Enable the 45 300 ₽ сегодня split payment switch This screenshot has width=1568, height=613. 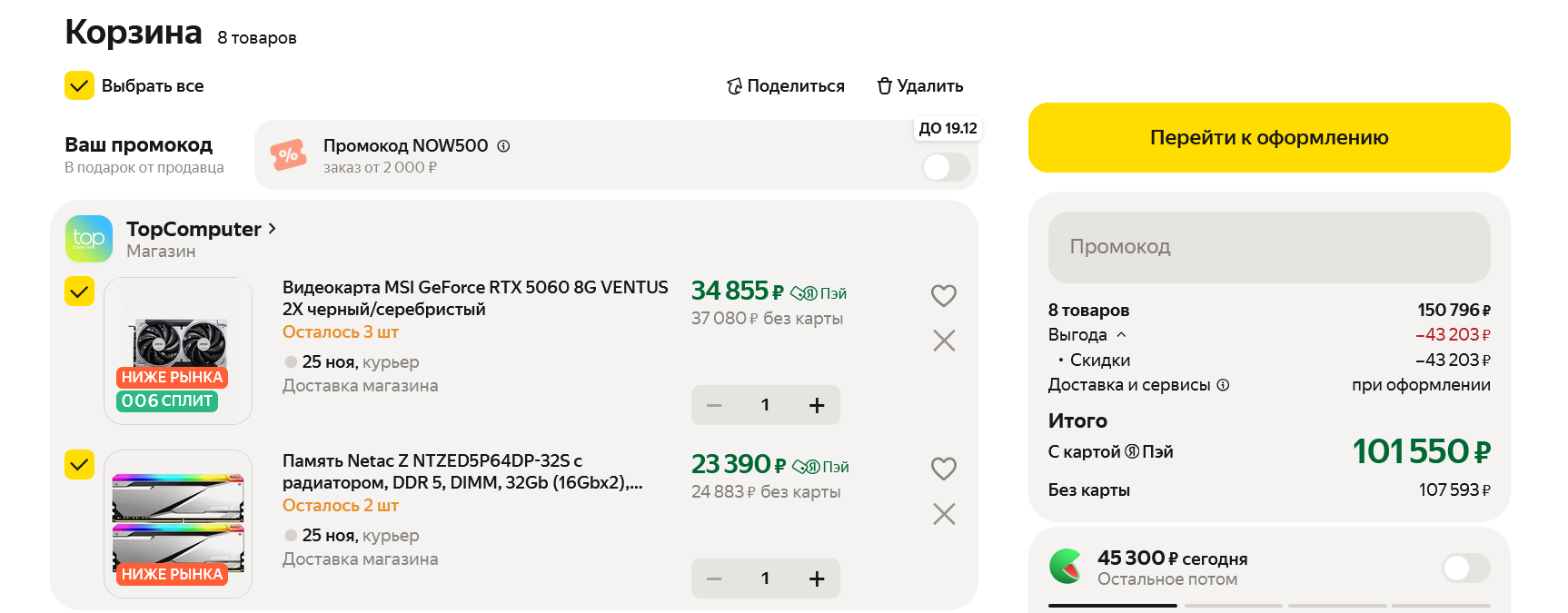click(x=1465, y=569)
